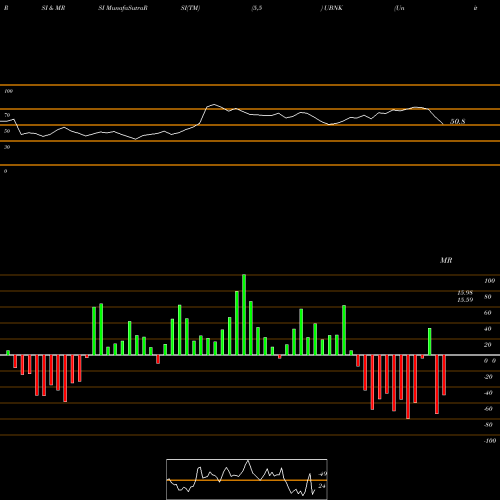Image resolution: width=500 pixels, height=500 pixels.
Task: Select the 15.98 value beside histogram
Action: [465, 293]
